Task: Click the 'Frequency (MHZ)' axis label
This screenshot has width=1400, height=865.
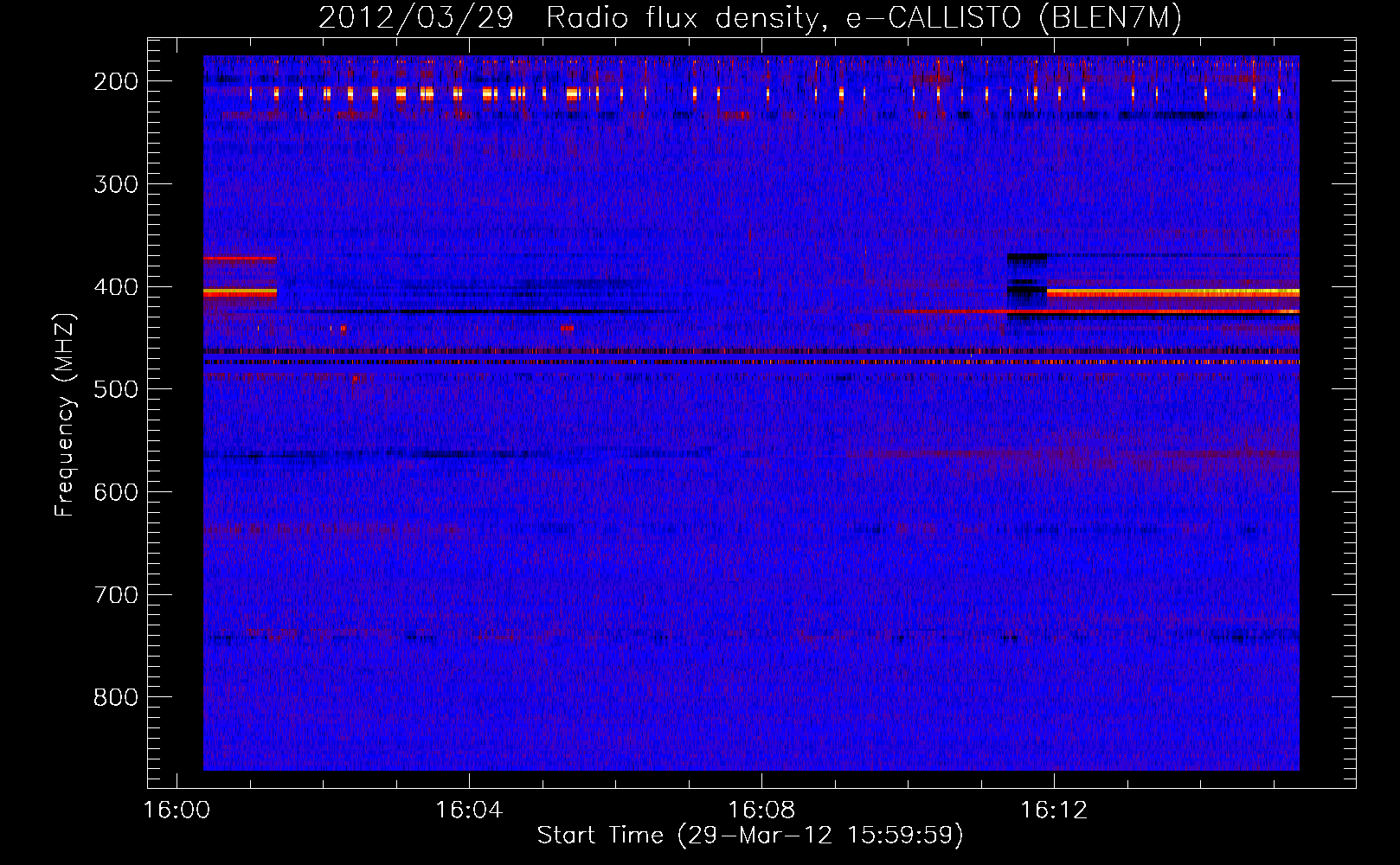Action: click(x=65, y=415)
